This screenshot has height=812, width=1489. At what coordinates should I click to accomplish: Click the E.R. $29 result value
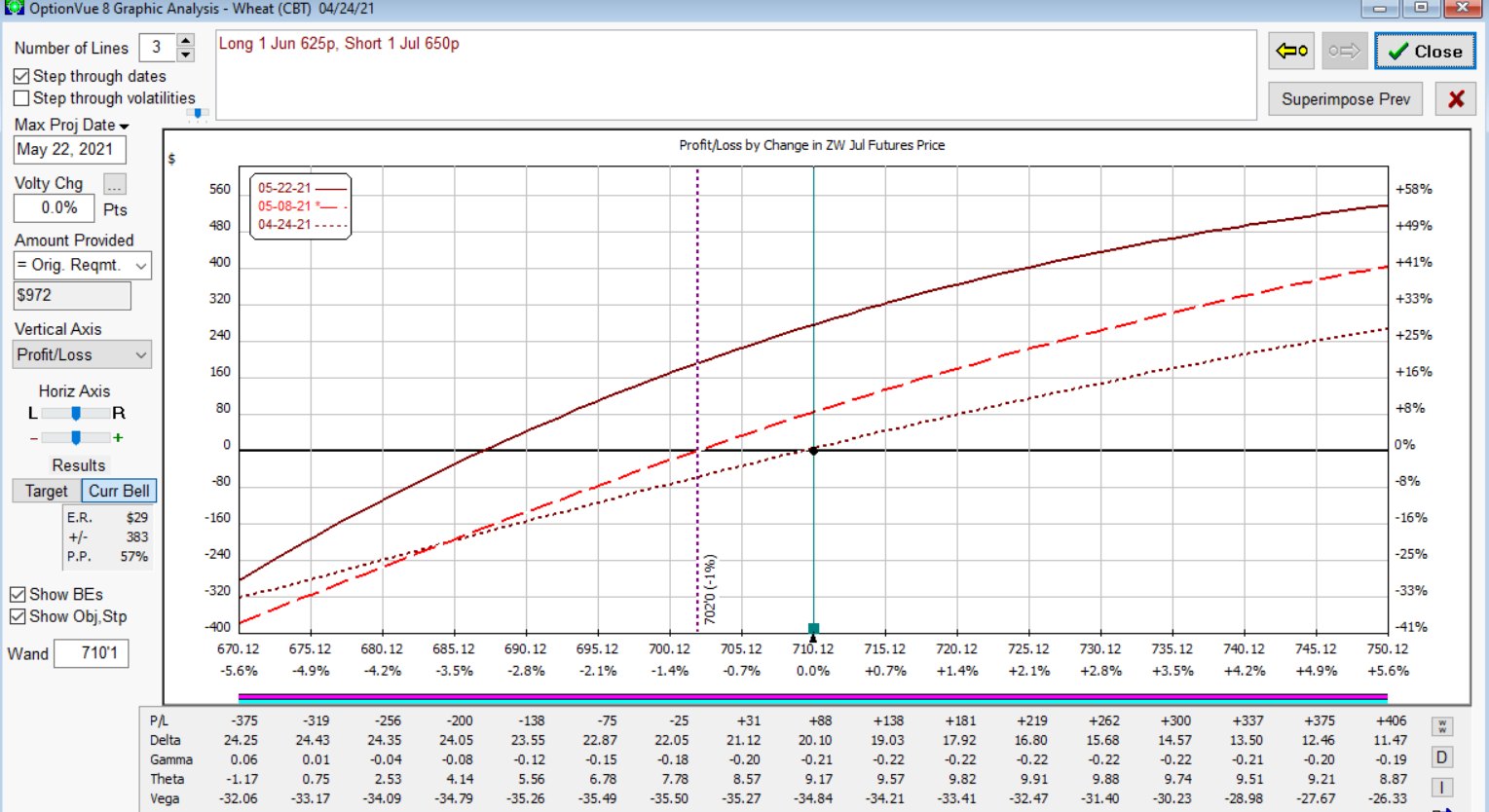[x=136, y=518]
